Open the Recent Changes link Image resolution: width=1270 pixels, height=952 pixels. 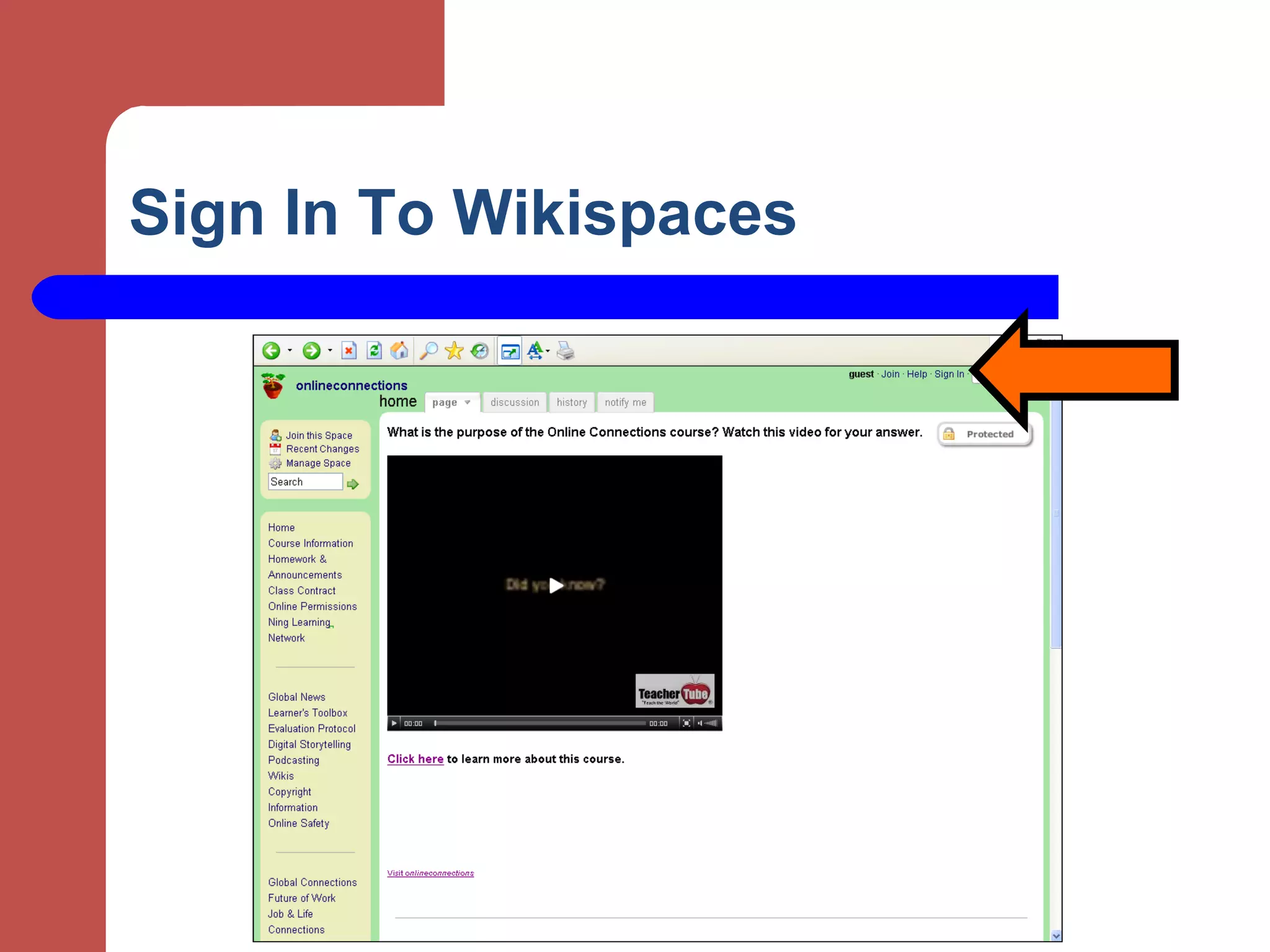pyautogui.click(x=322, y=449)
